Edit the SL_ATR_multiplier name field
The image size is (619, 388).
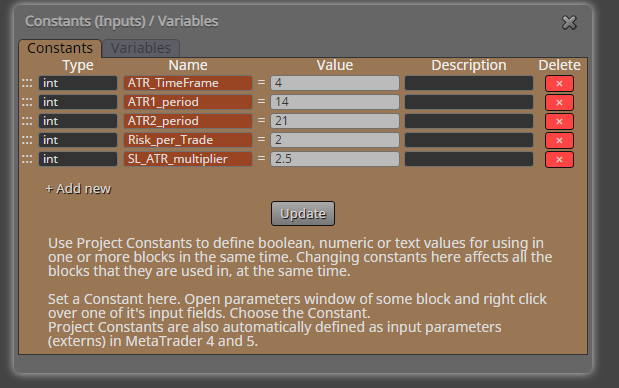point(188,159)
